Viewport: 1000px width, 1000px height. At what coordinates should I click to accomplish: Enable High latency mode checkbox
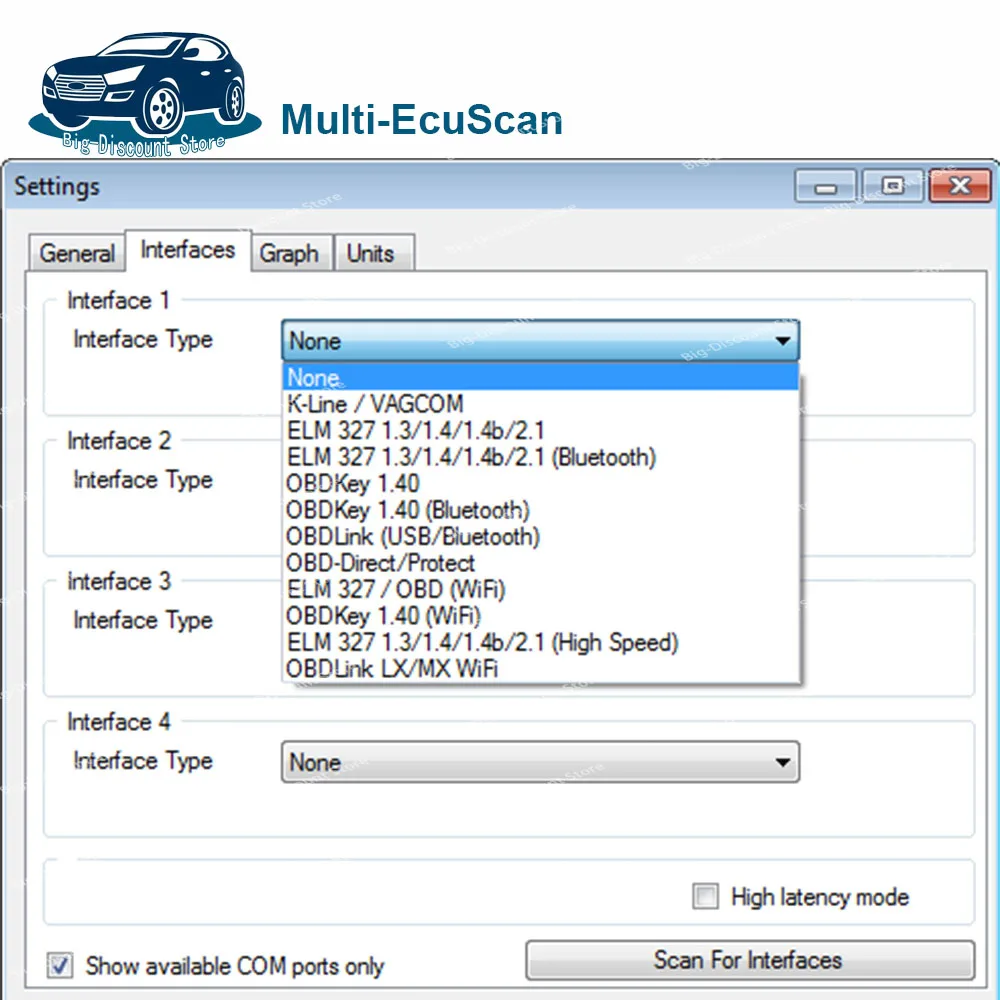[705, 896]
